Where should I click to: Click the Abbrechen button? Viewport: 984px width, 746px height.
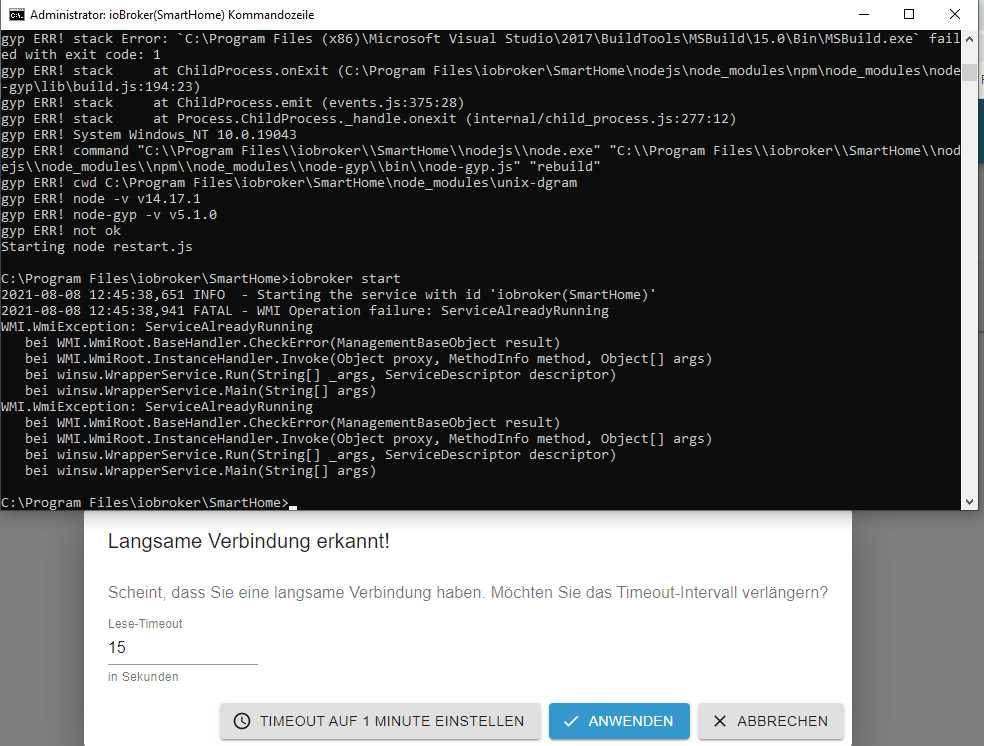(771, 721)
